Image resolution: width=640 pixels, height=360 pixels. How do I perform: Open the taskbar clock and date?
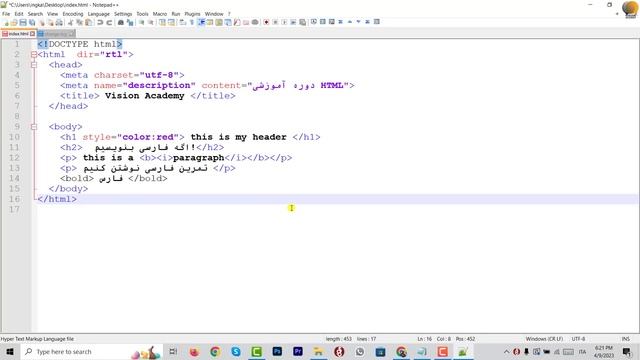tap(604, 351)
